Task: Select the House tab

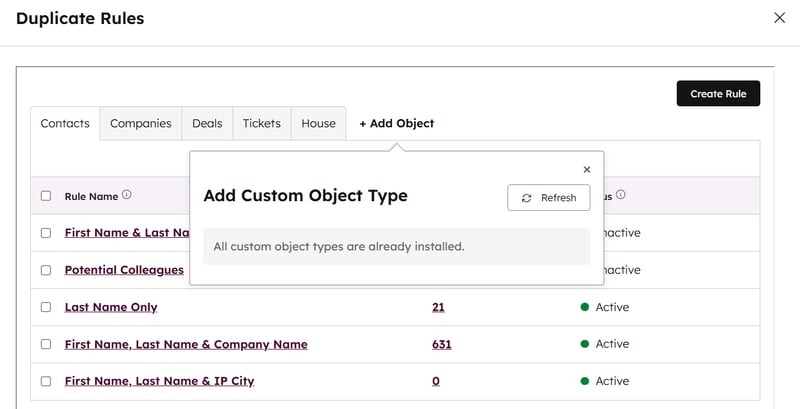Action: (318, 124)
